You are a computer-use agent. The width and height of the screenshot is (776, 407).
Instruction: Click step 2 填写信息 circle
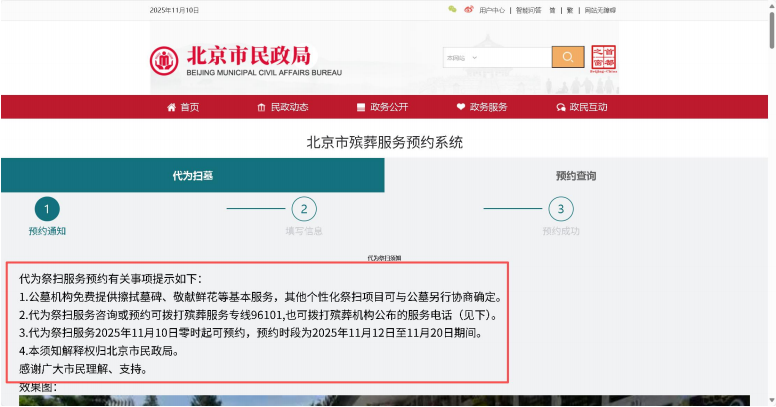[x=304, y=208]
